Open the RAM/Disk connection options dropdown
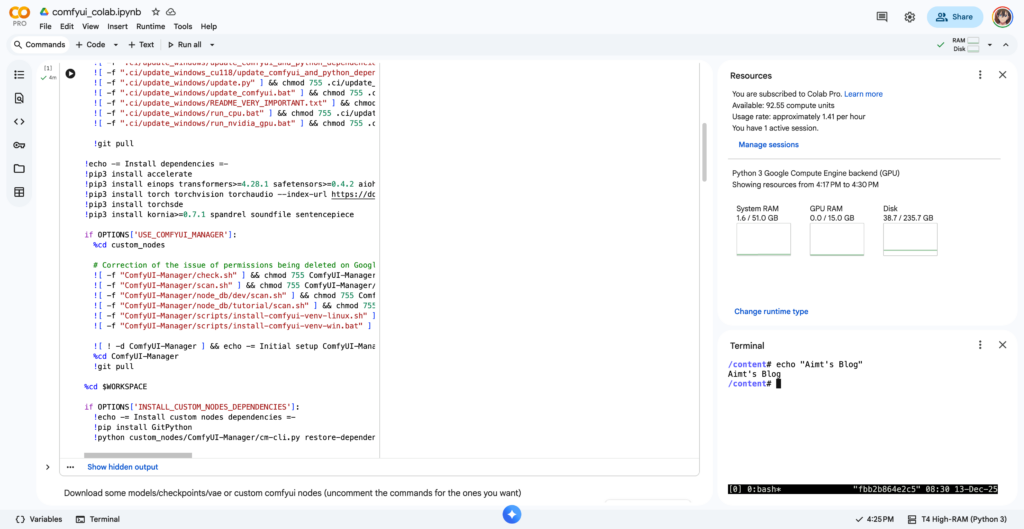The width and height of the screenshot is (1024, 529). click(x=990, y=45)
